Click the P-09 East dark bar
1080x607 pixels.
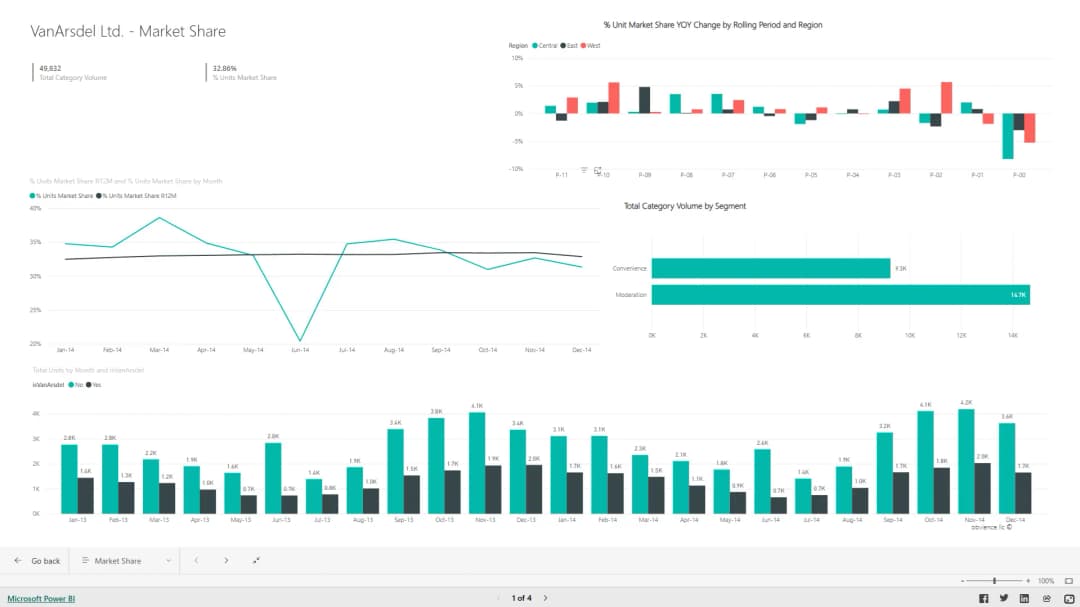pos(644,100)
